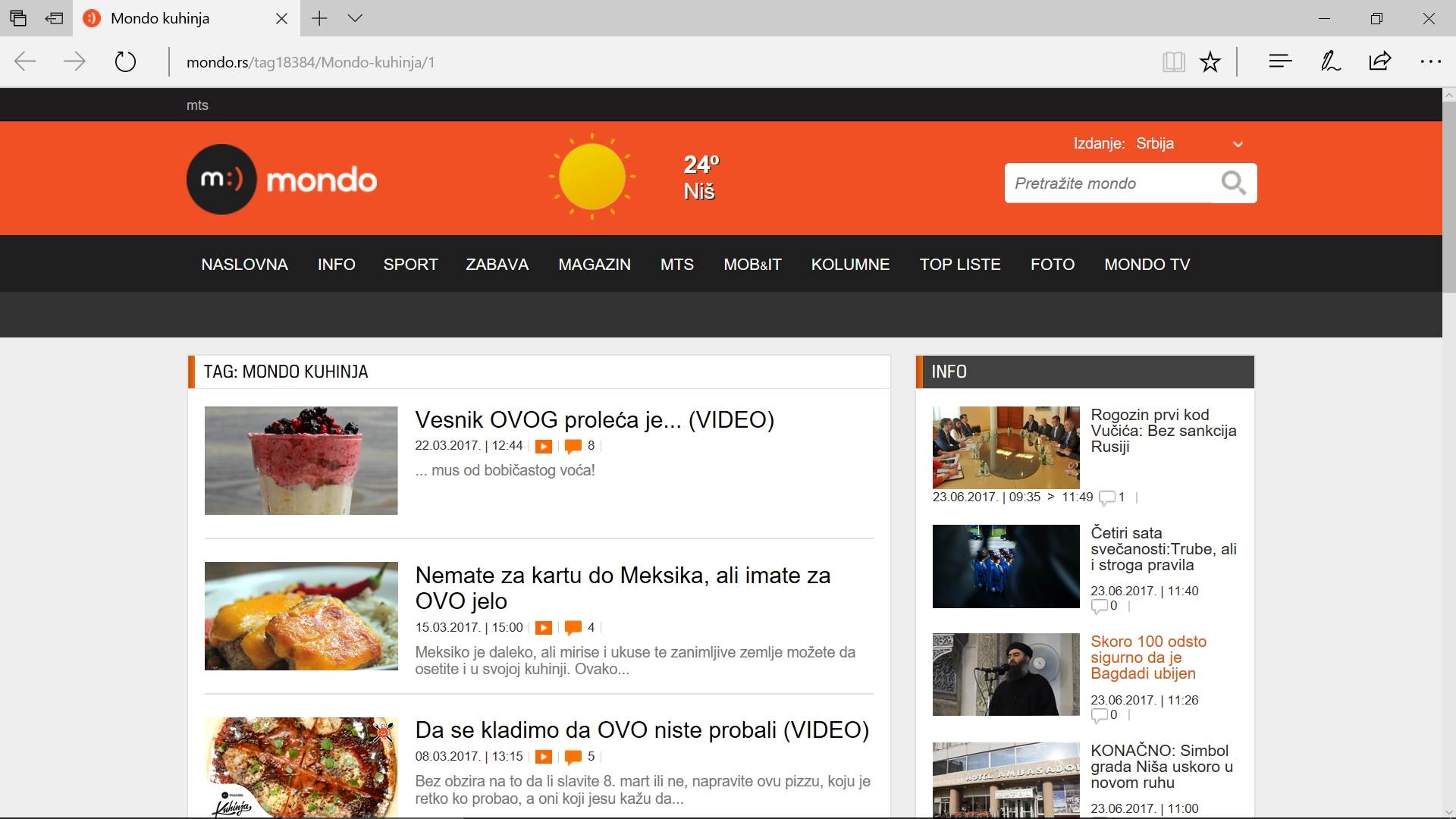Open the SPORT section in navigation
The image size is (1456, 819).
410,264
